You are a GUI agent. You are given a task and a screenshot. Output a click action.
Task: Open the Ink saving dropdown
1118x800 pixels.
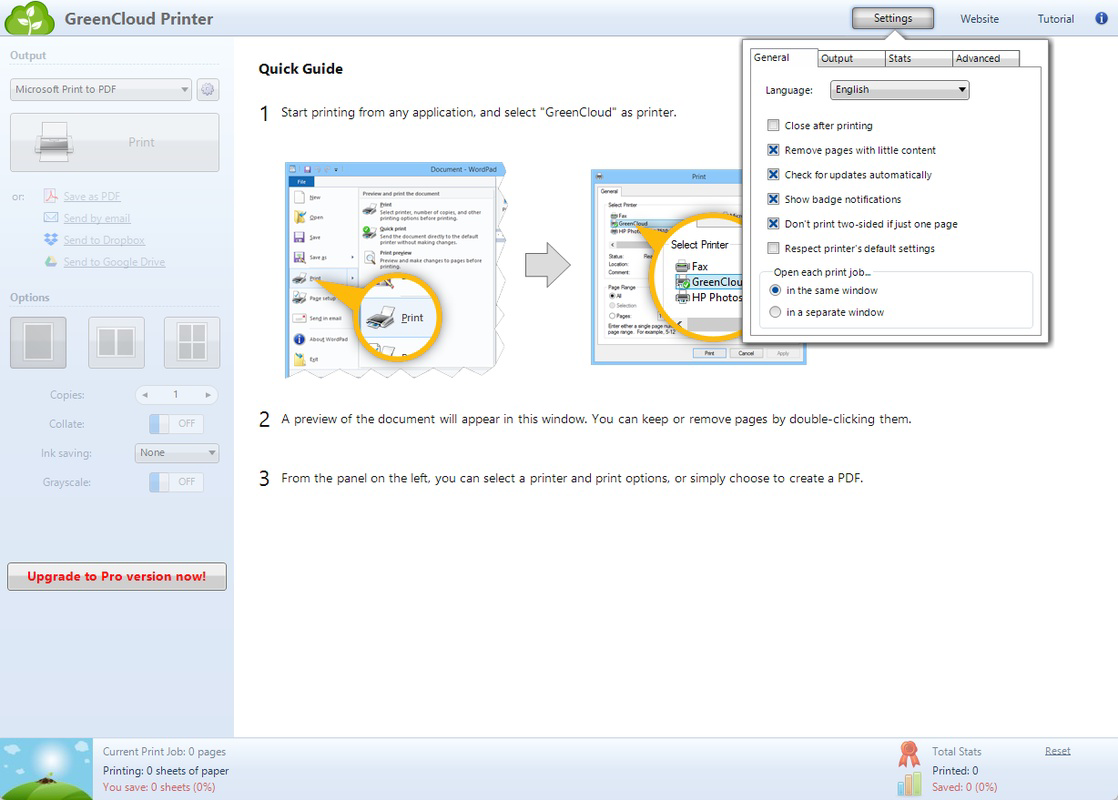[x=177, y=453]
